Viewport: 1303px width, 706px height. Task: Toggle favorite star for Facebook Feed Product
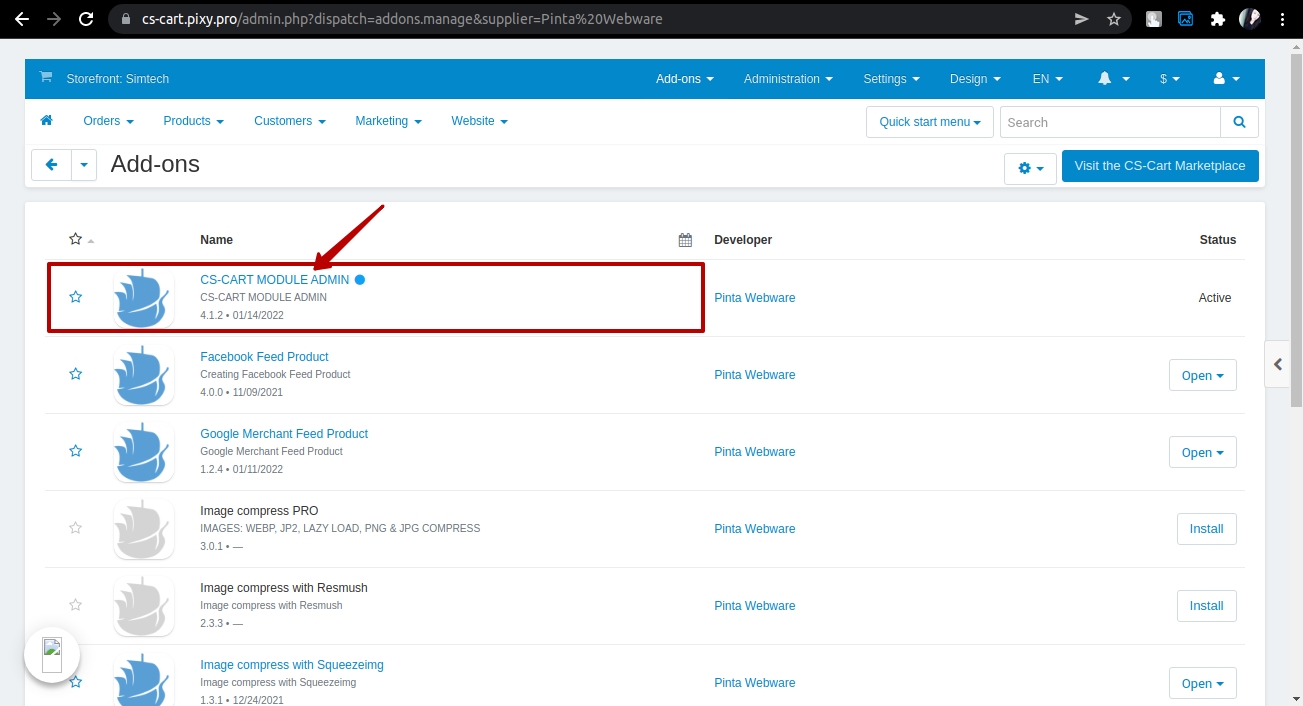[x=75, y=374]
